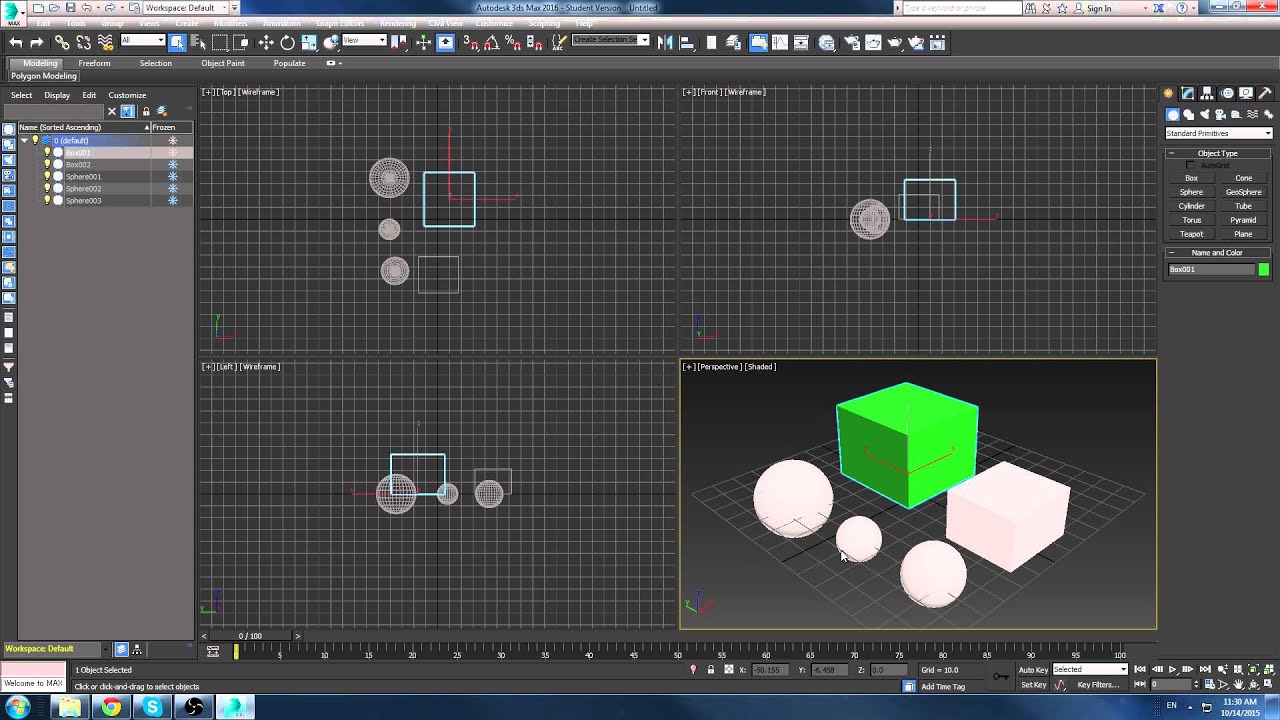Click the green object color swatch
1280x720 pixels.
(x=1264, y=269)
